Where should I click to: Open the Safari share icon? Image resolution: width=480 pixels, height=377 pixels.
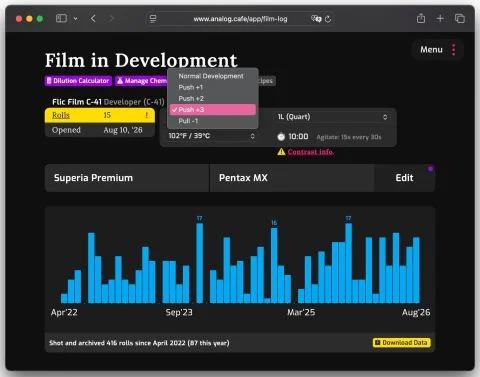coord(421,18)
